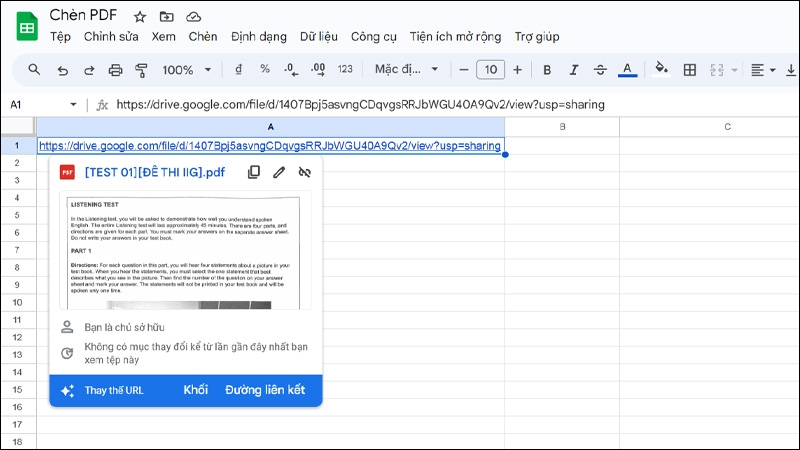Screen dimensions: 800x450
Task: Click the merge cells icon
Action: click(x=717, y=70)
